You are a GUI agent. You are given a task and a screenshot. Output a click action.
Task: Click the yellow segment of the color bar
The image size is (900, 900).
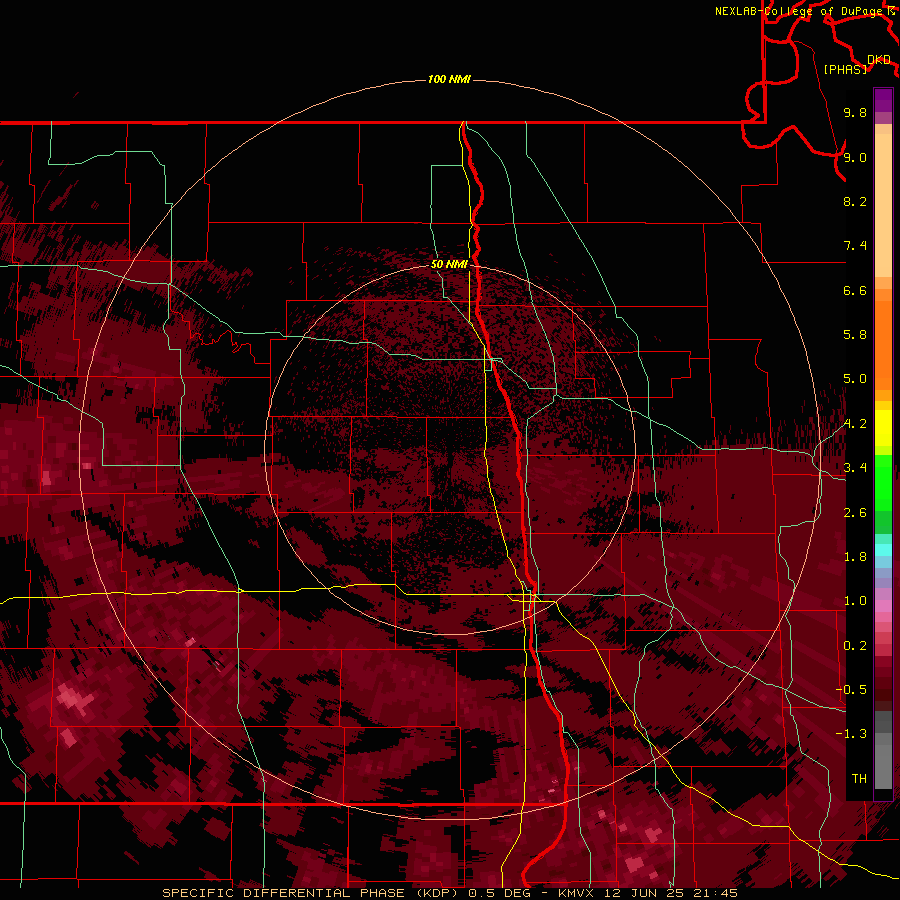click(x=883, y=428)
